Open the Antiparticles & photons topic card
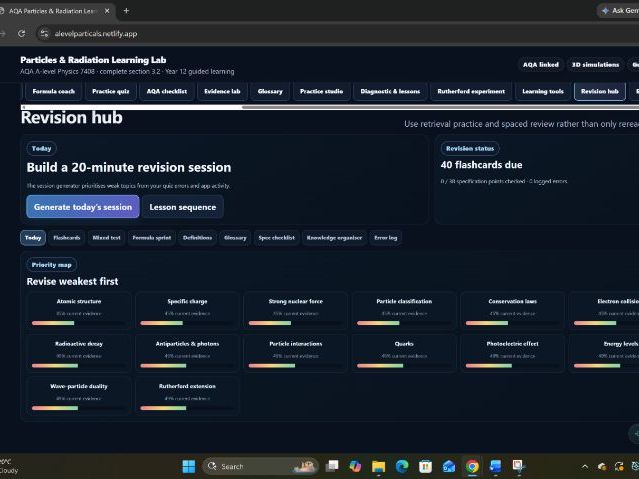The width and height of the screenshot is (639, 479). click(187, 353)
